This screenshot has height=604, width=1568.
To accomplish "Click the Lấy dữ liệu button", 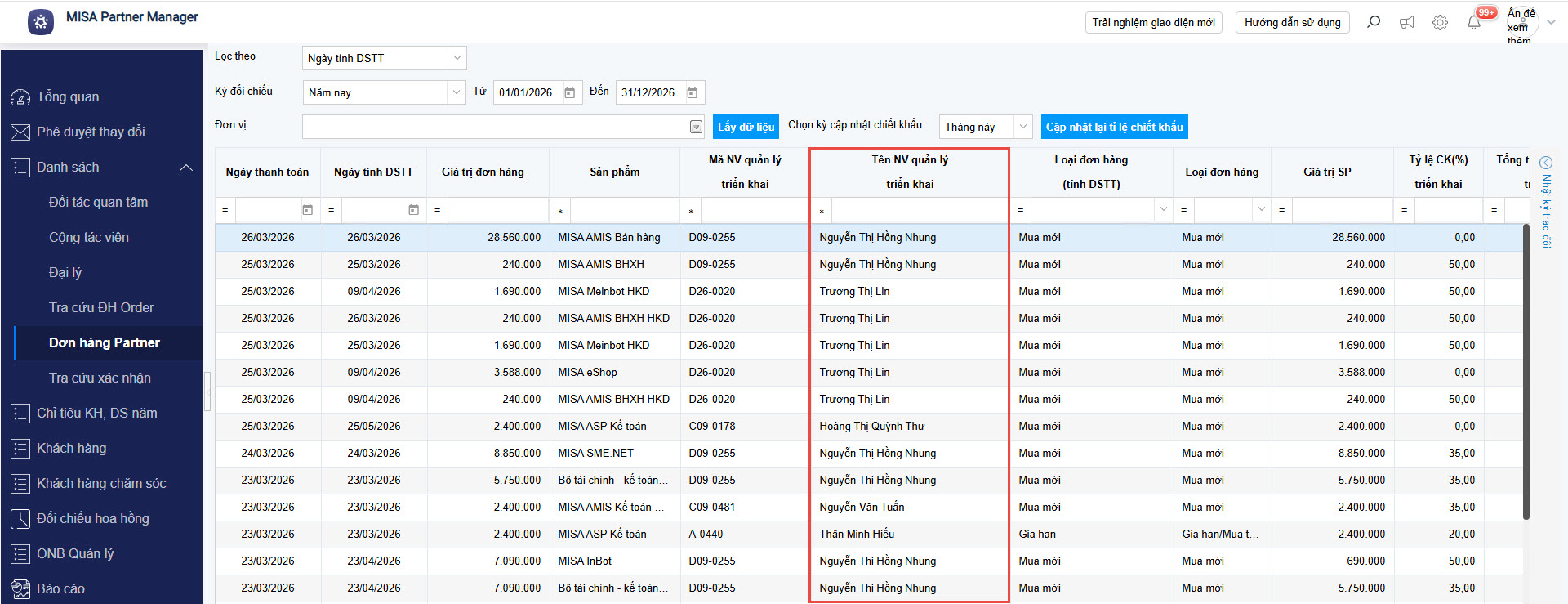I will (x=746, y=127).
